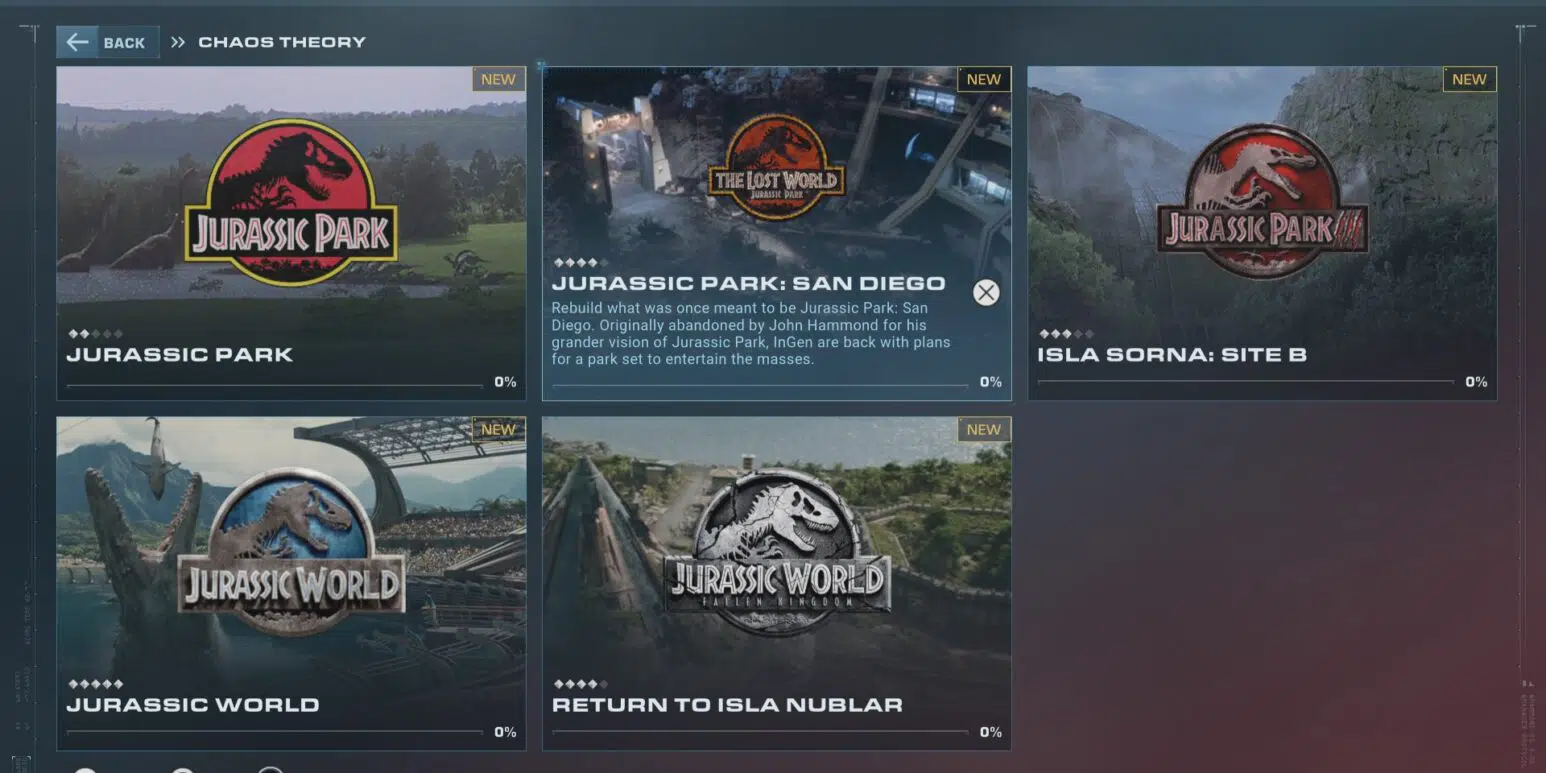Click the Jurassic World Fallen Kingdom logo

click(x=777, y=552)
